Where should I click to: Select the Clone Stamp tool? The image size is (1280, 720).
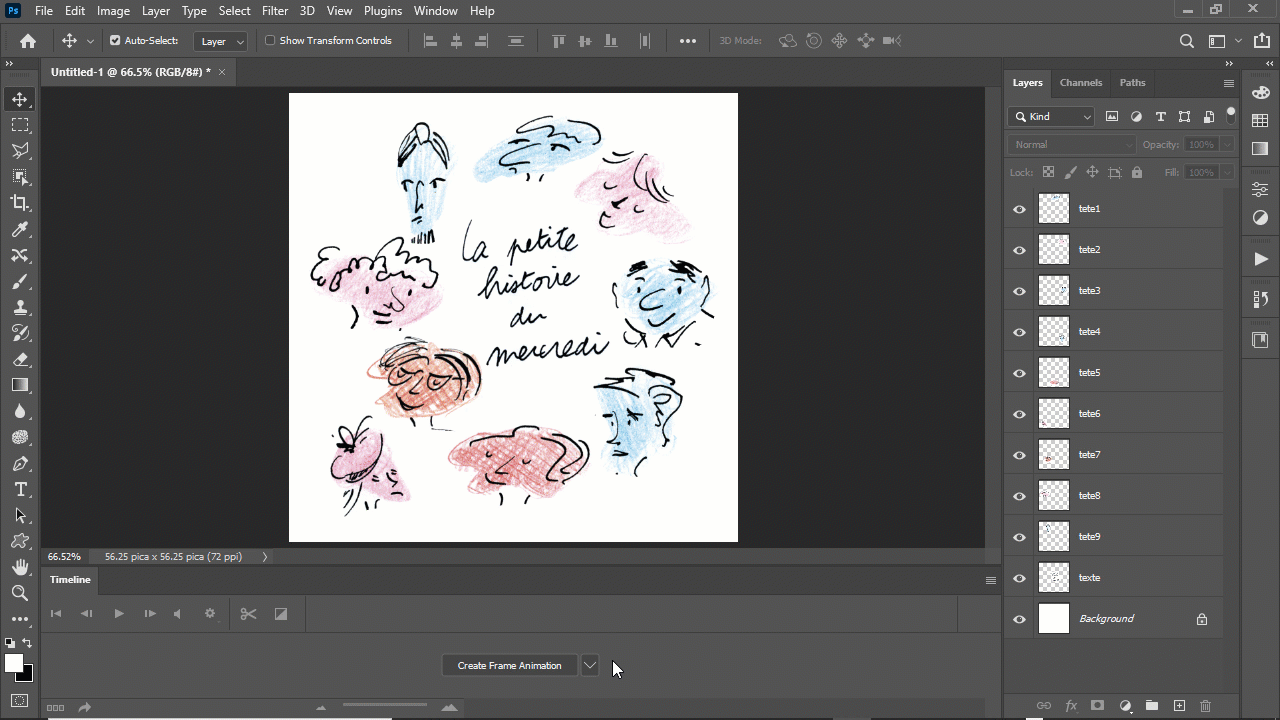[20, 308]
